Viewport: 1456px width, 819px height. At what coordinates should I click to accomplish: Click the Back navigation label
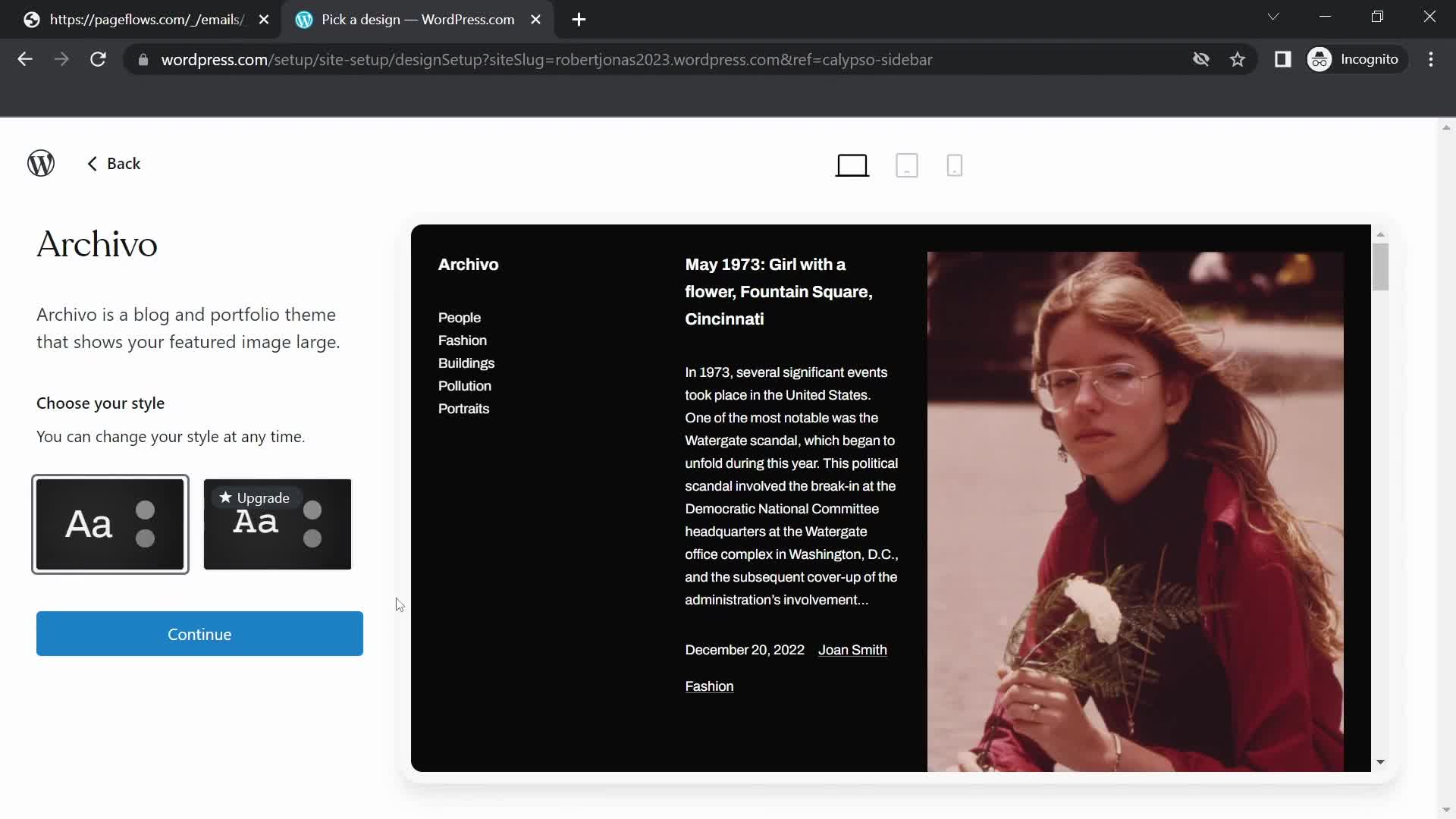point(124,163)
